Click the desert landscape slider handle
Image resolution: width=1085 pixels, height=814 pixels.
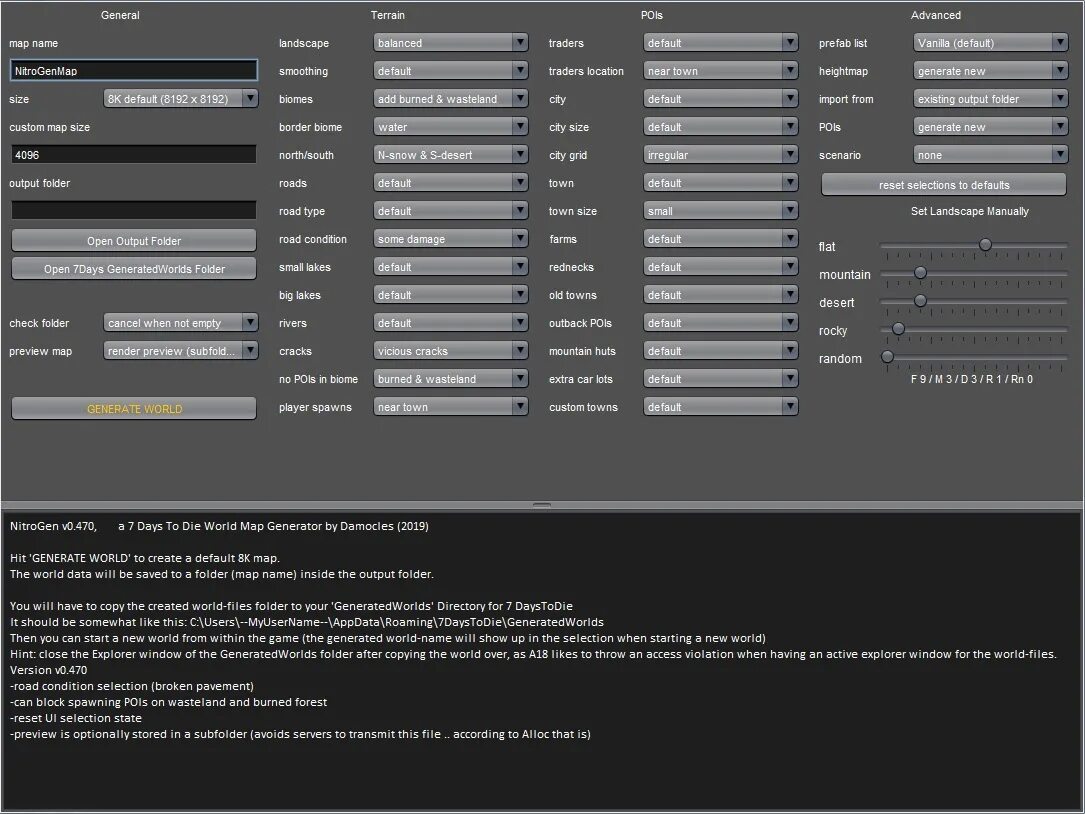[920, 300]
